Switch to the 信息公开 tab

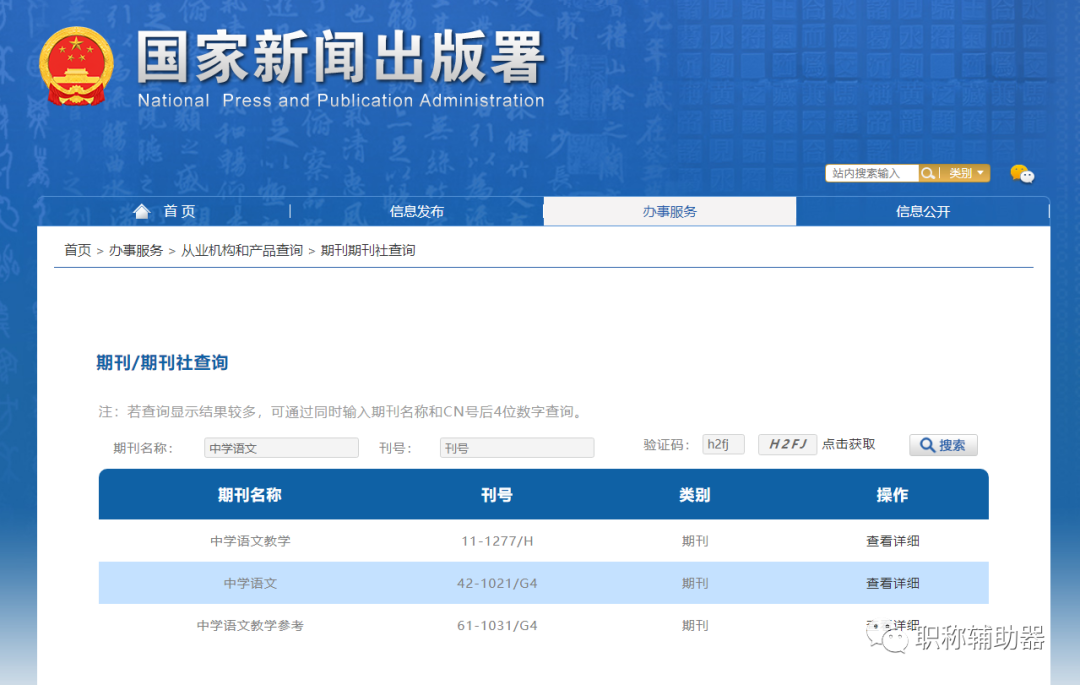pos(922,211)
